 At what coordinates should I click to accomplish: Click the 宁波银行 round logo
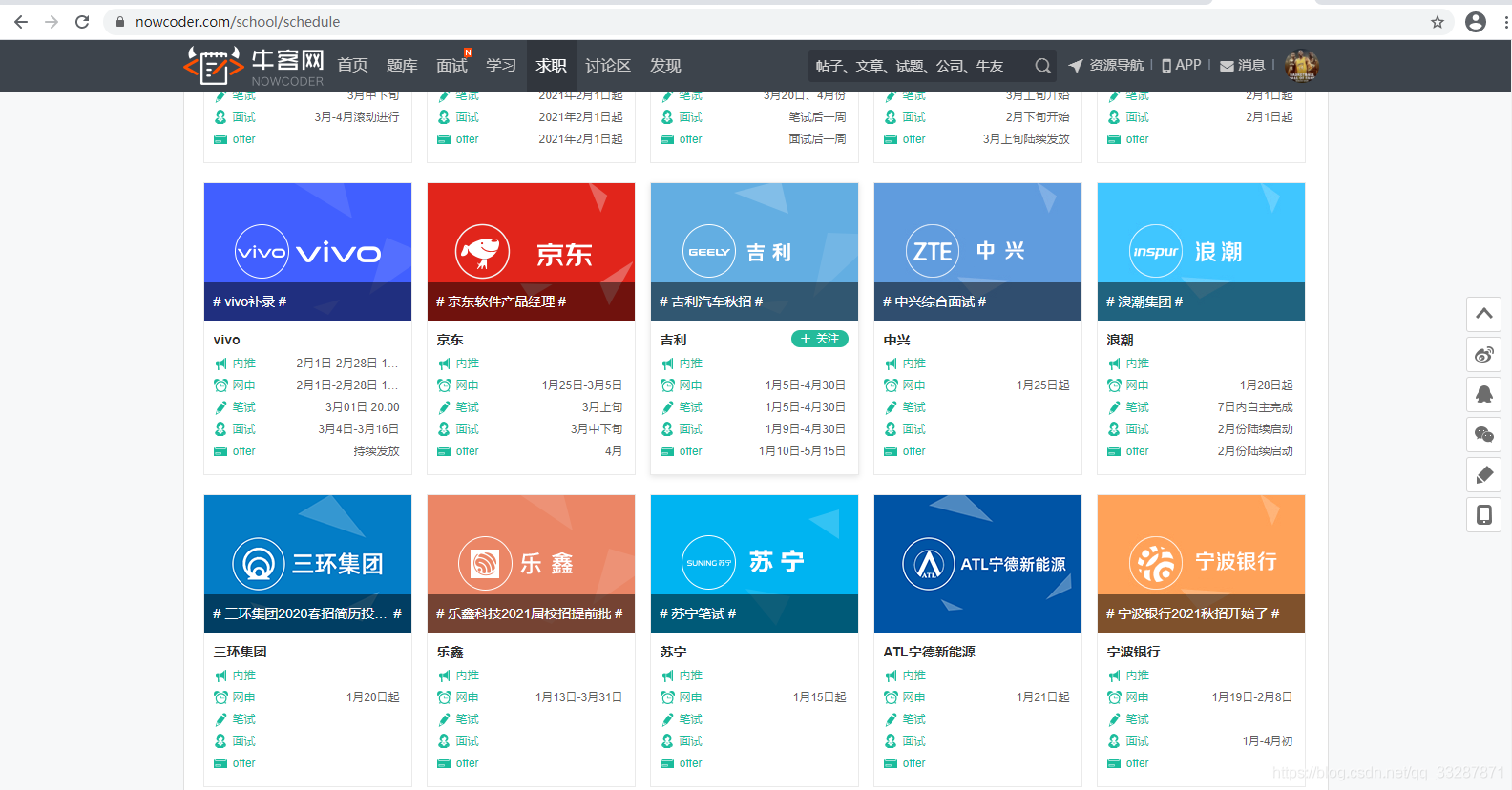coord(1156,564)
